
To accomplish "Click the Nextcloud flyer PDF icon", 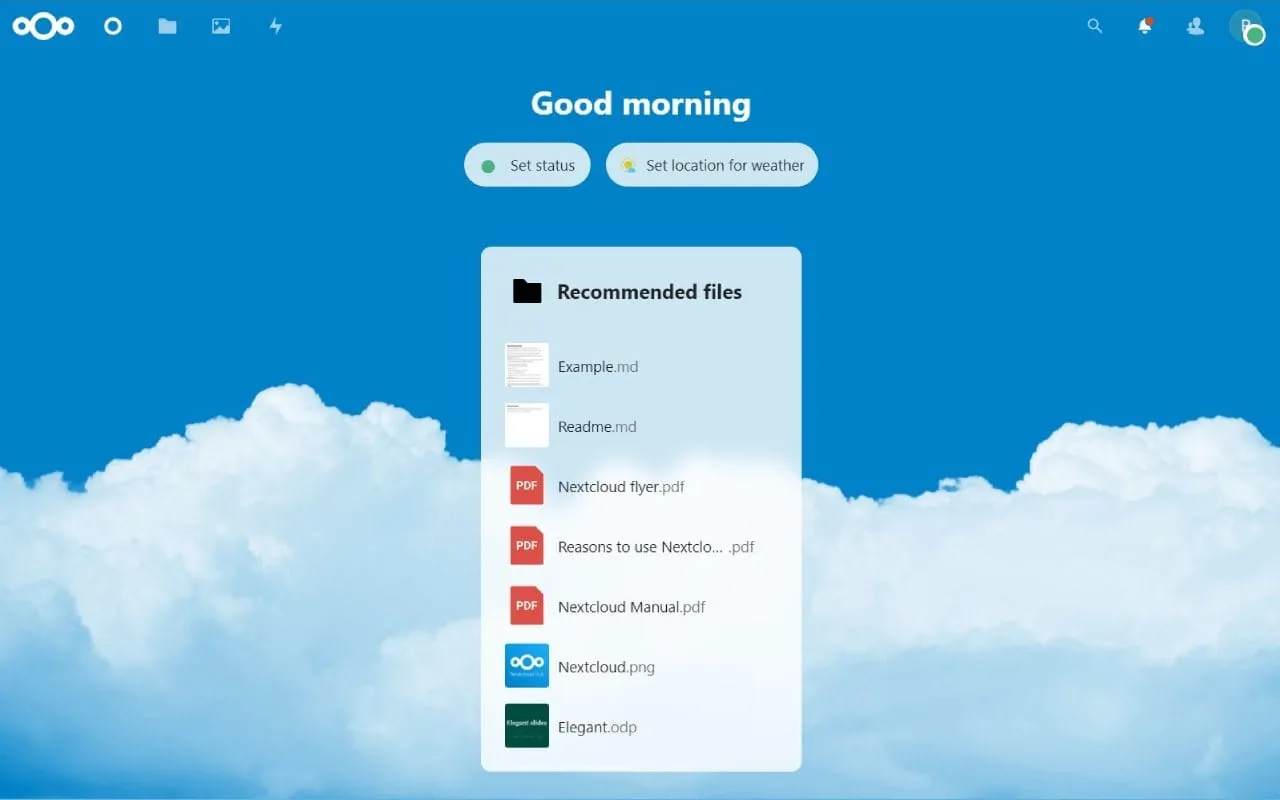I will point(527,485).
